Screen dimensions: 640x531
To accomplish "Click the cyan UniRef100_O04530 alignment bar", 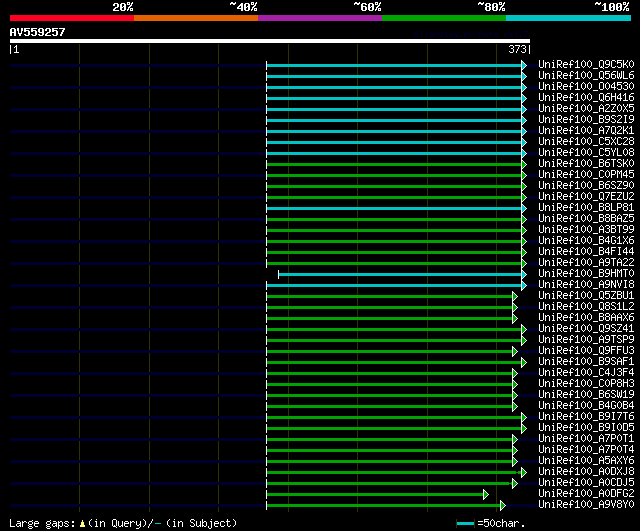I will coord(394,87).
